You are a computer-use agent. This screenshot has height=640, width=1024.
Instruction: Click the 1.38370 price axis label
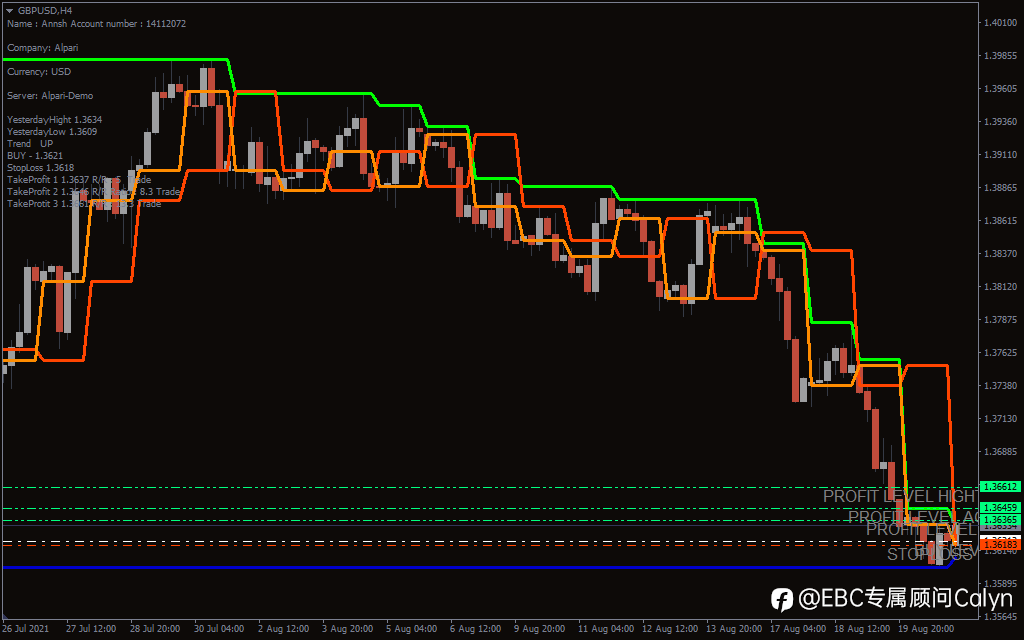(x=1000, y=253)
